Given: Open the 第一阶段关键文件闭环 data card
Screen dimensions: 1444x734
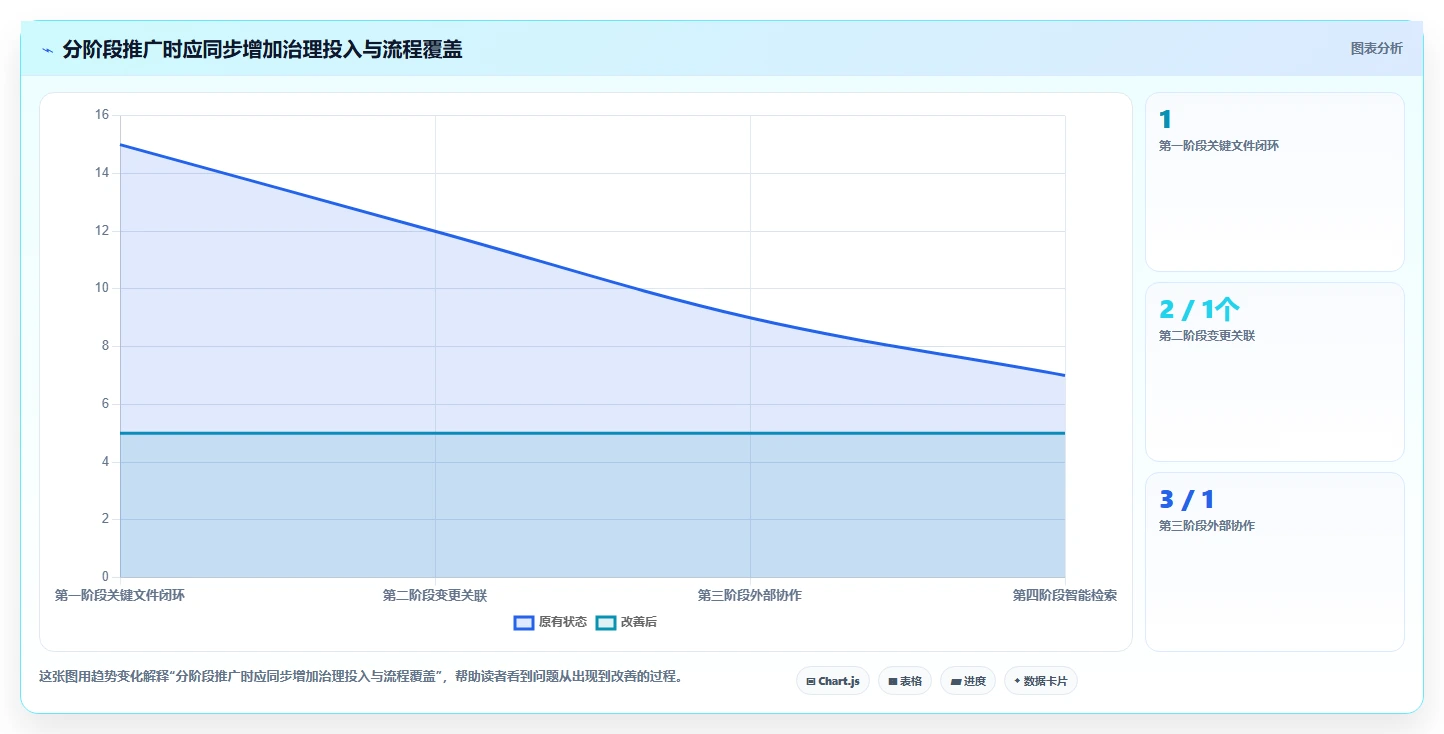Looking at the screenshot, I should [1275, 182].
